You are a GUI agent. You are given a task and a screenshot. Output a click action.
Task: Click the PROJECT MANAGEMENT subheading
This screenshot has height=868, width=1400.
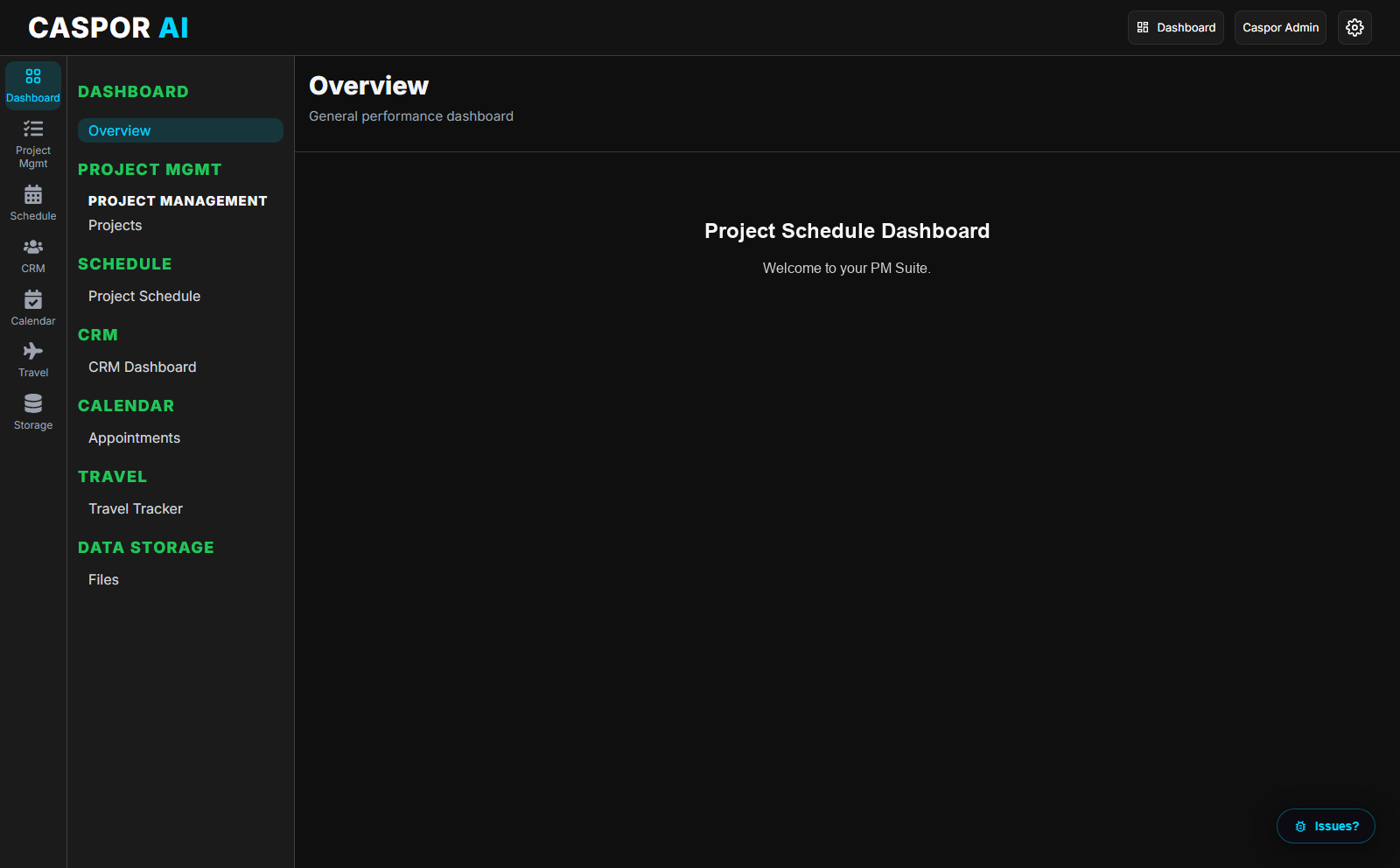point(178,200)
